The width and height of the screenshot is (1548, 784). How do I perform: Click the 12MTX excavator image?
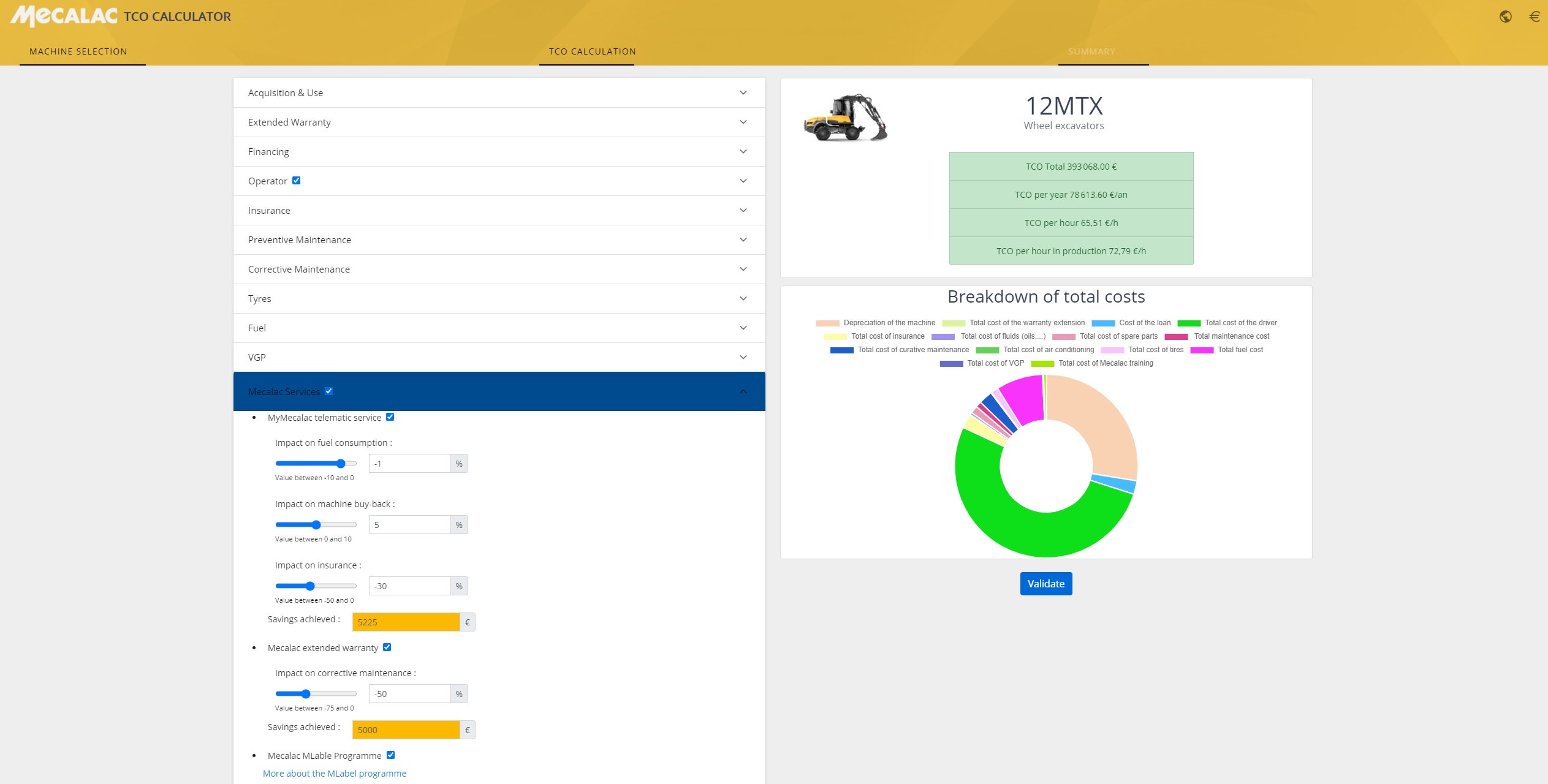point(845,118)
